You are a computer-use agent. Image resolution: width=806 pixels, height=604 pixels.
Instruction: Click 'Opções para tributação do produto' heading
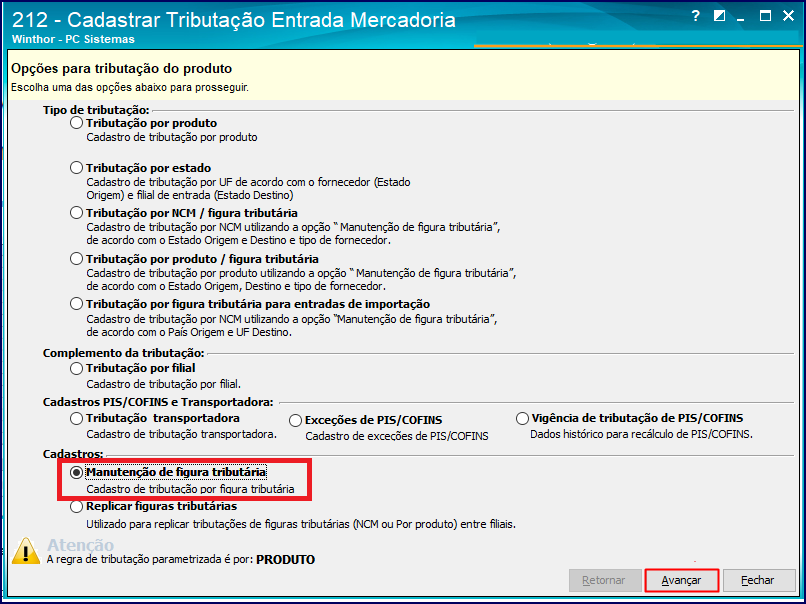pos(121,69)
